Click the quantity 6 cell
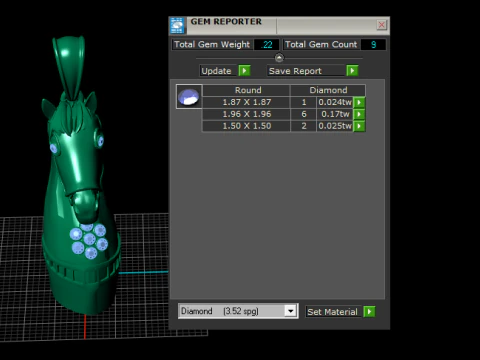The image size is (480, 360). 304,114
